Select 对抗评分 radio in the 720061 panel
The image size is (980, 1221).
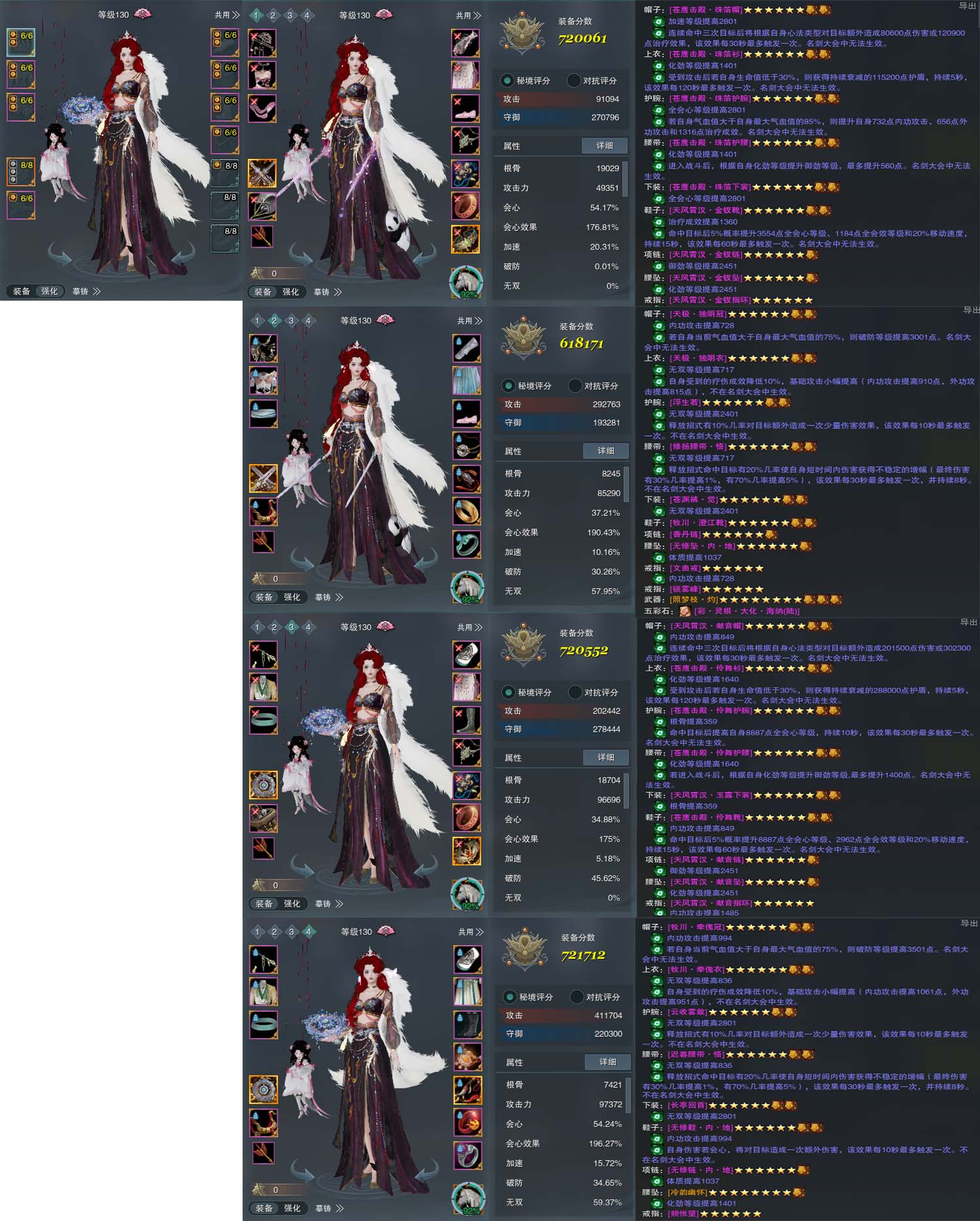(x=574, y=80)
